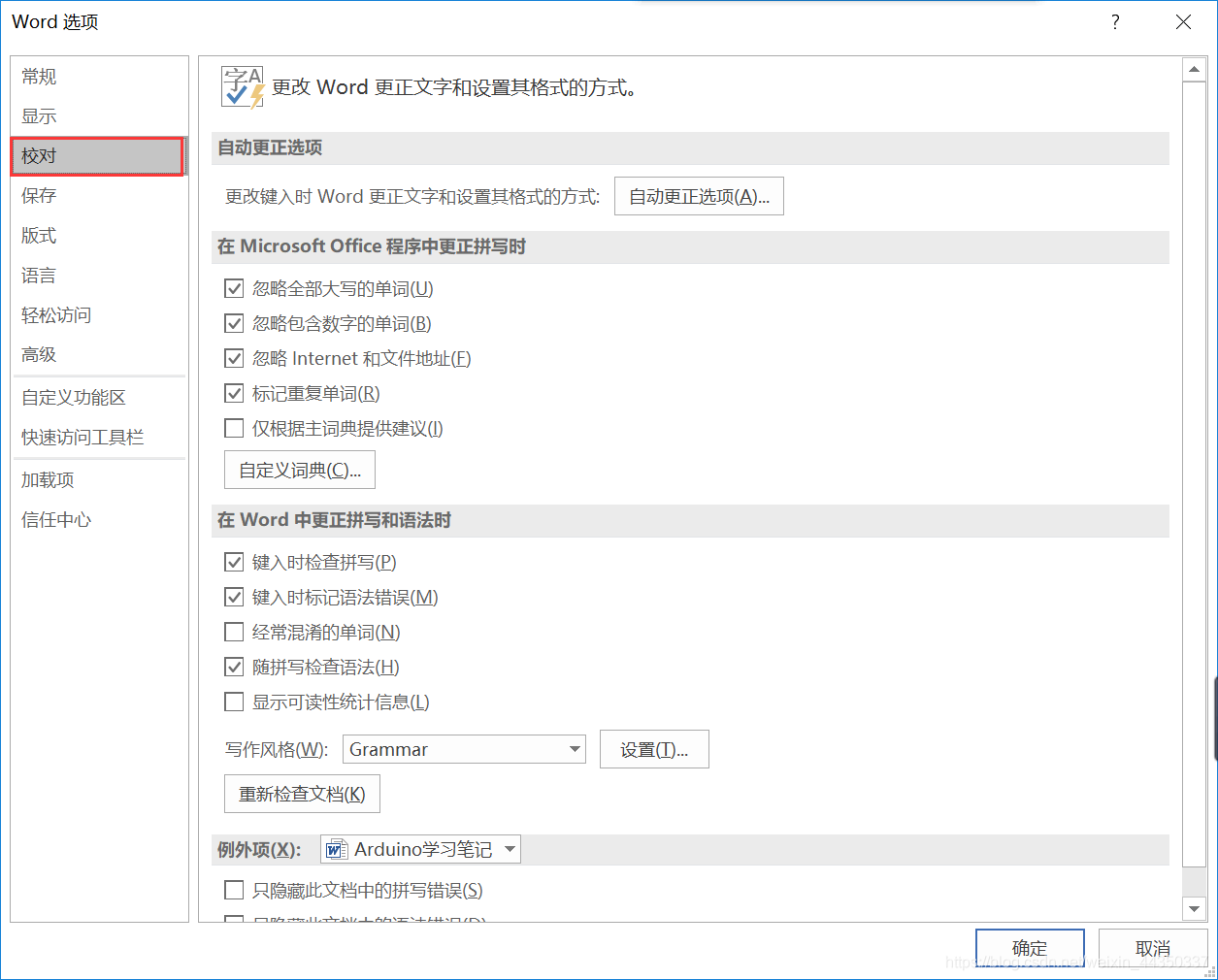
Task: Enable 经常混淆的单词 checkbox
Action: [x=234, y=633]
